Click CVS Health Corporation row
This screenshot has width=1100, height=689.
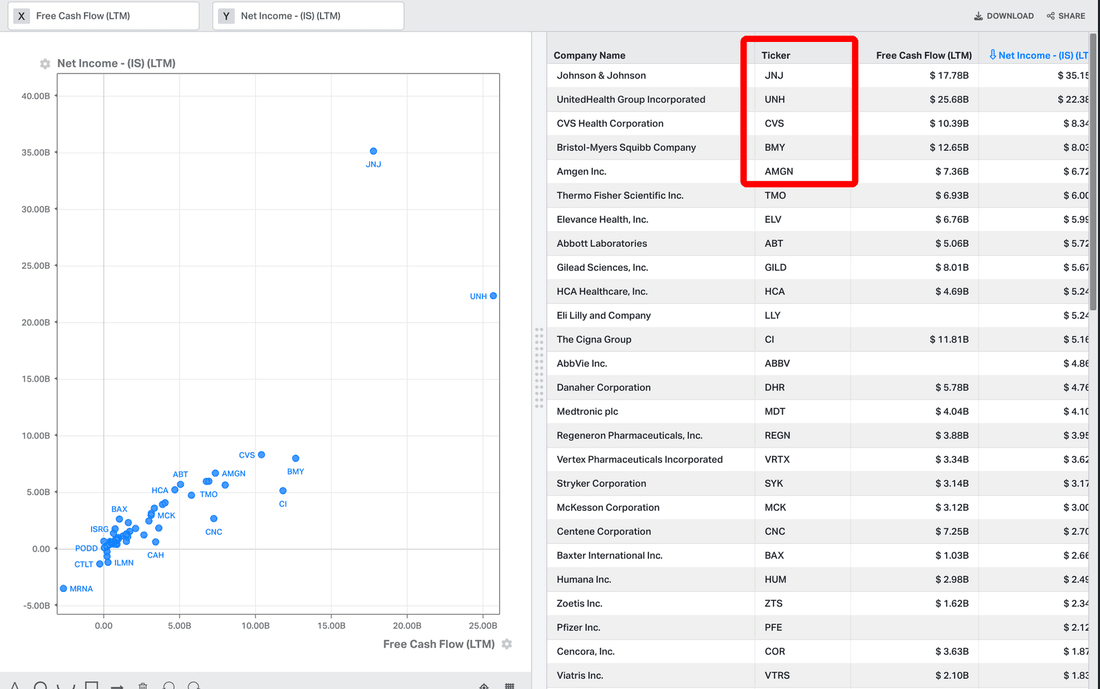[x=818, y=123]
